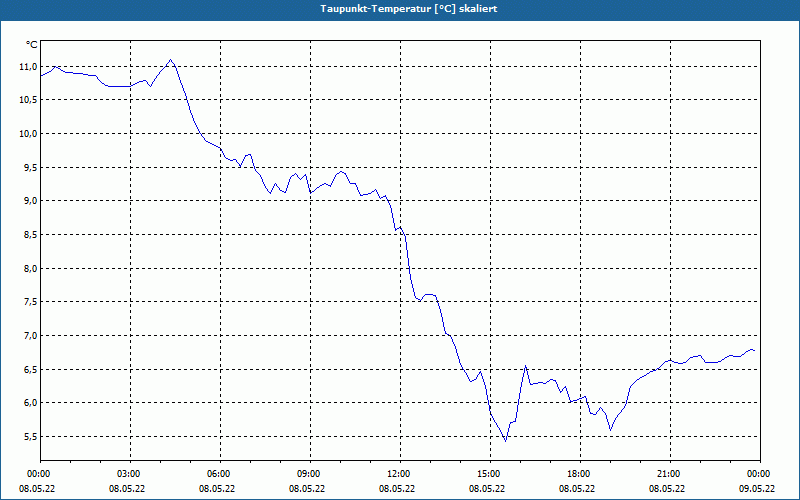Click the 7,0 y-axis label
The height and width of the screenshot is (500, 800).
[30, 336]
